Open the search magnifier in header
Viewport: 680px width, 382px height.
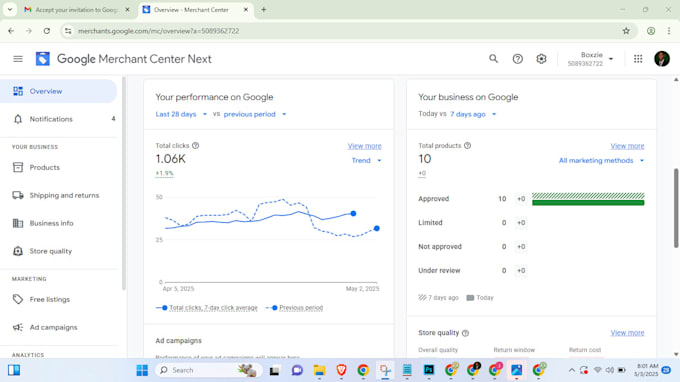pyautogui.click(x=494, y=59)
